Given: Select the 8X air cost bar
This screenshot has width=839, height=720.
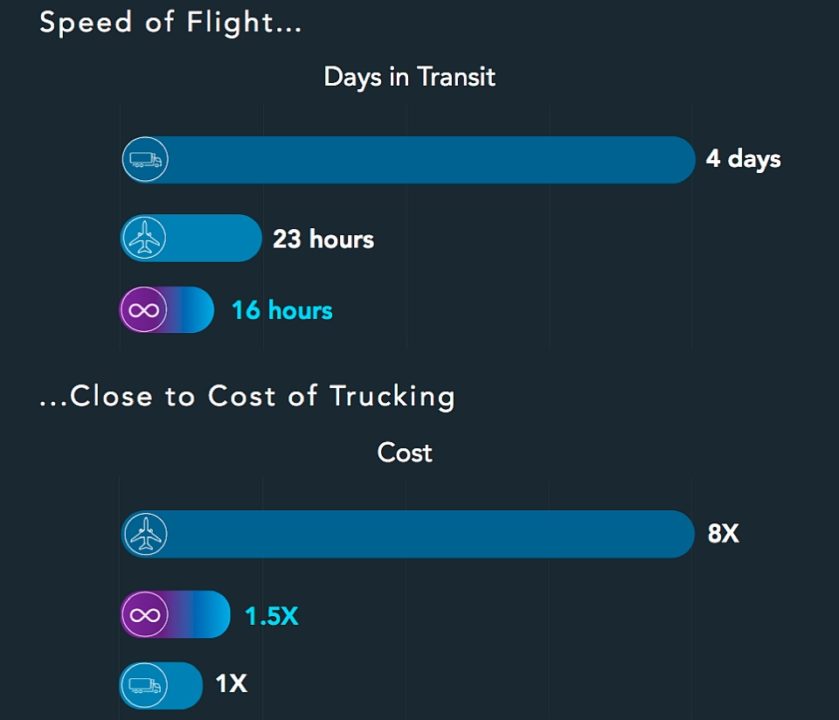Looking at the screenshot, I should tap(408, 534).
